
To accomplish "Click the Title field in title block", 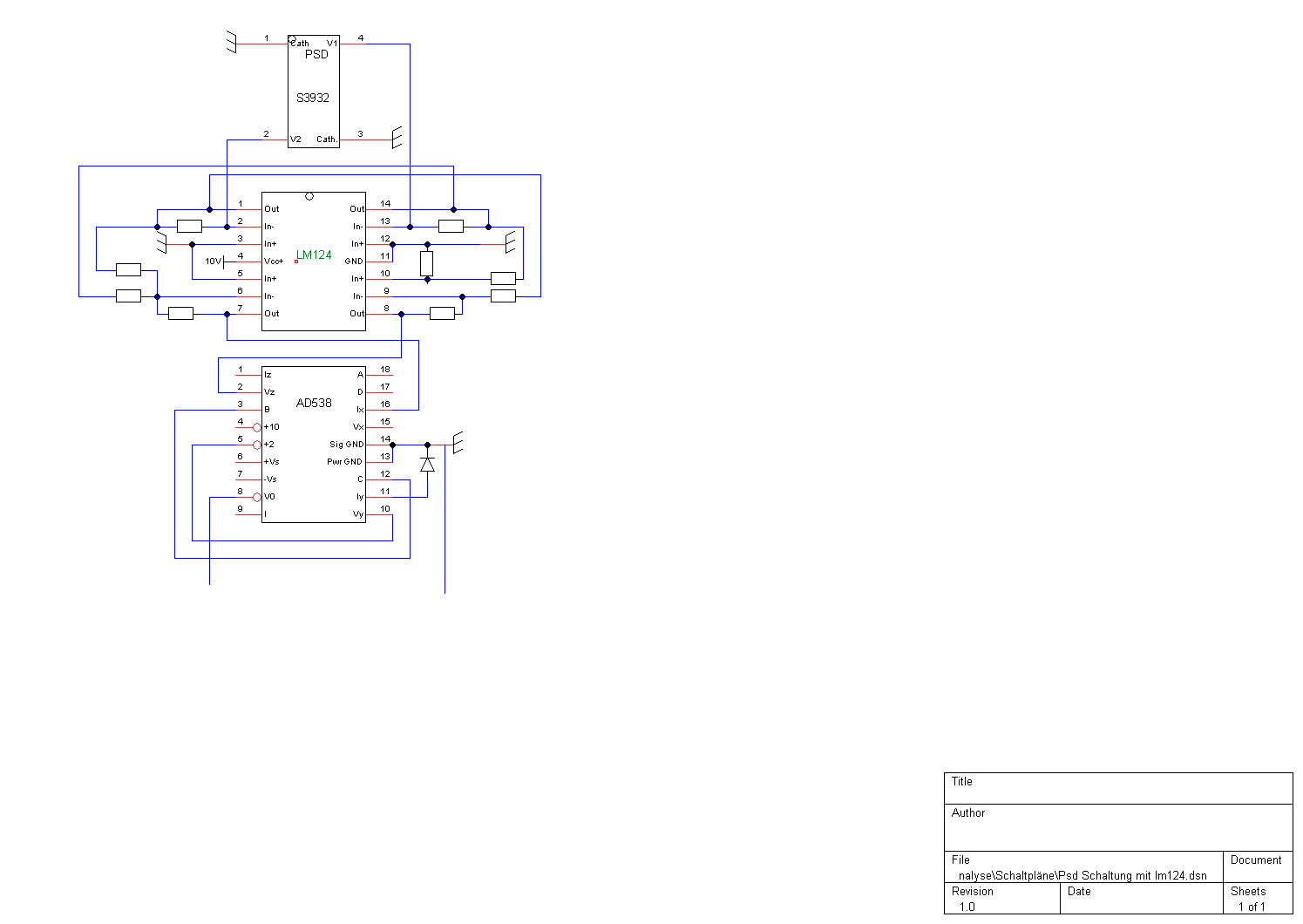I will (1118, 788).
